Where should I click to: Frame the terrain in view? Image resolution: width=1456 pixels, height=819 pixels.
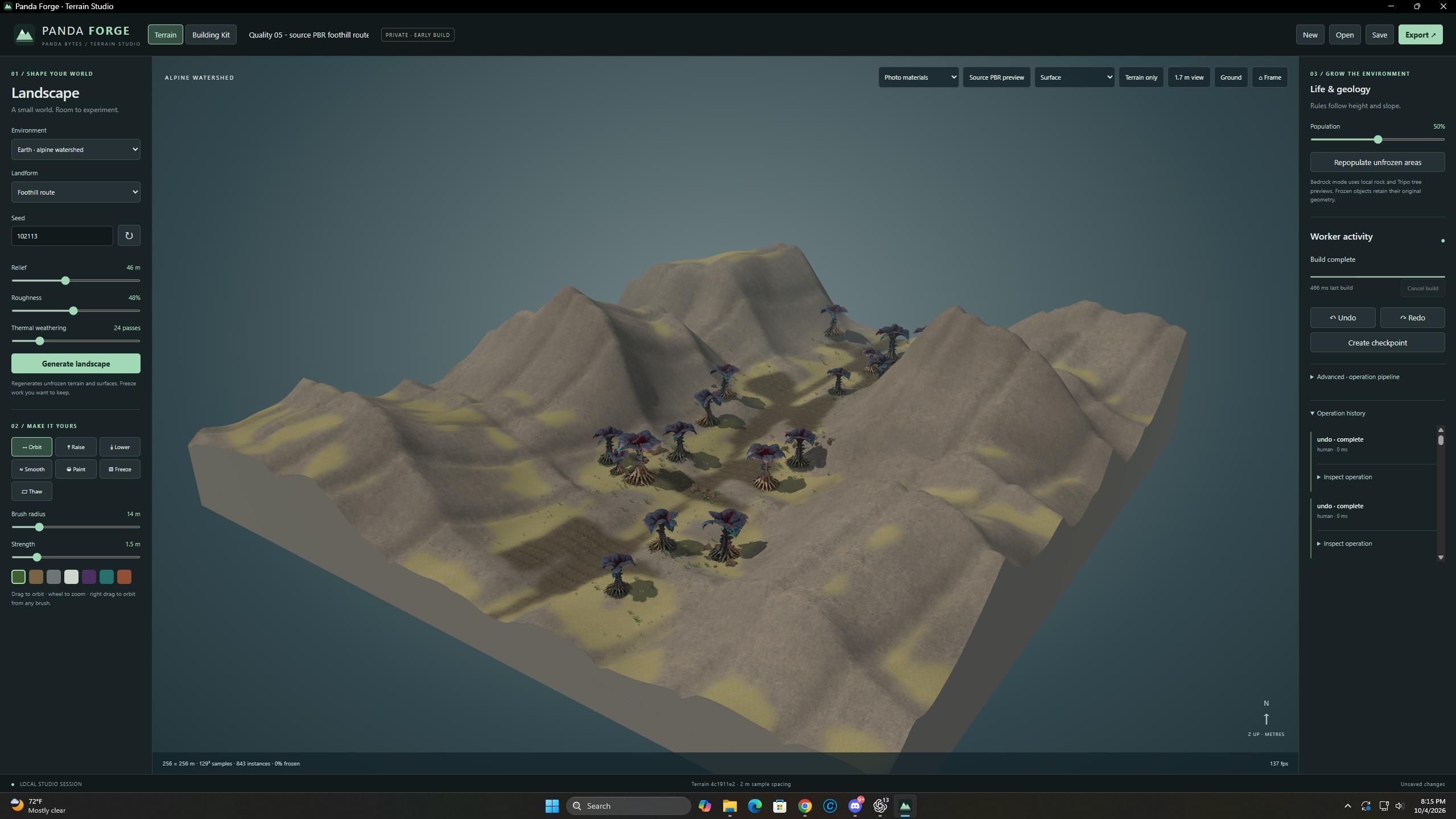point(1269,77)
